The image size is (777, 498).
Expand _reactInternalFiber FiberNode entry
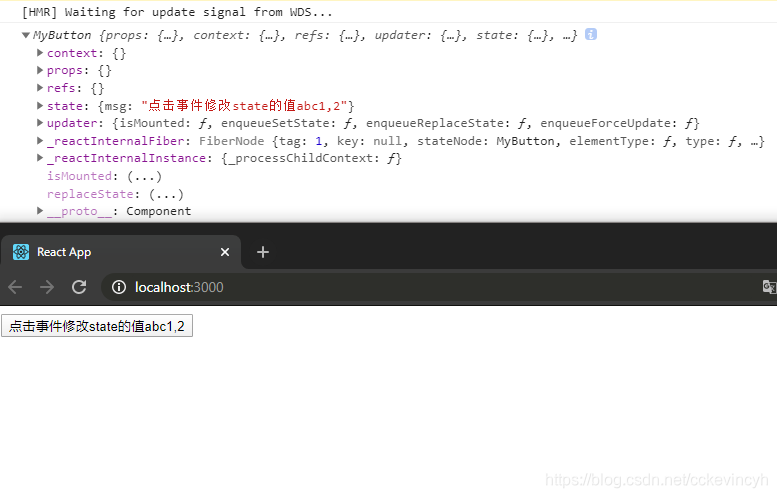click(x=40, y=141)
